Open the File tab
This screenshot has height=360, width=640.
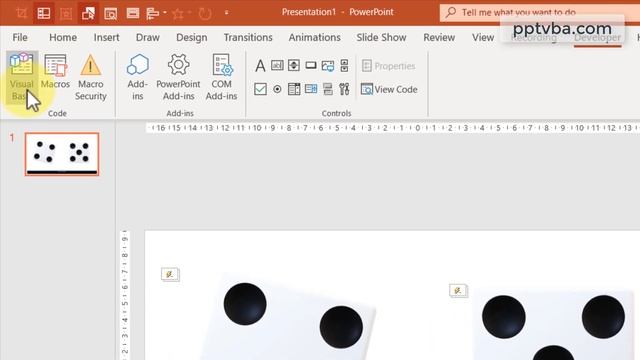tap(20, 38)
